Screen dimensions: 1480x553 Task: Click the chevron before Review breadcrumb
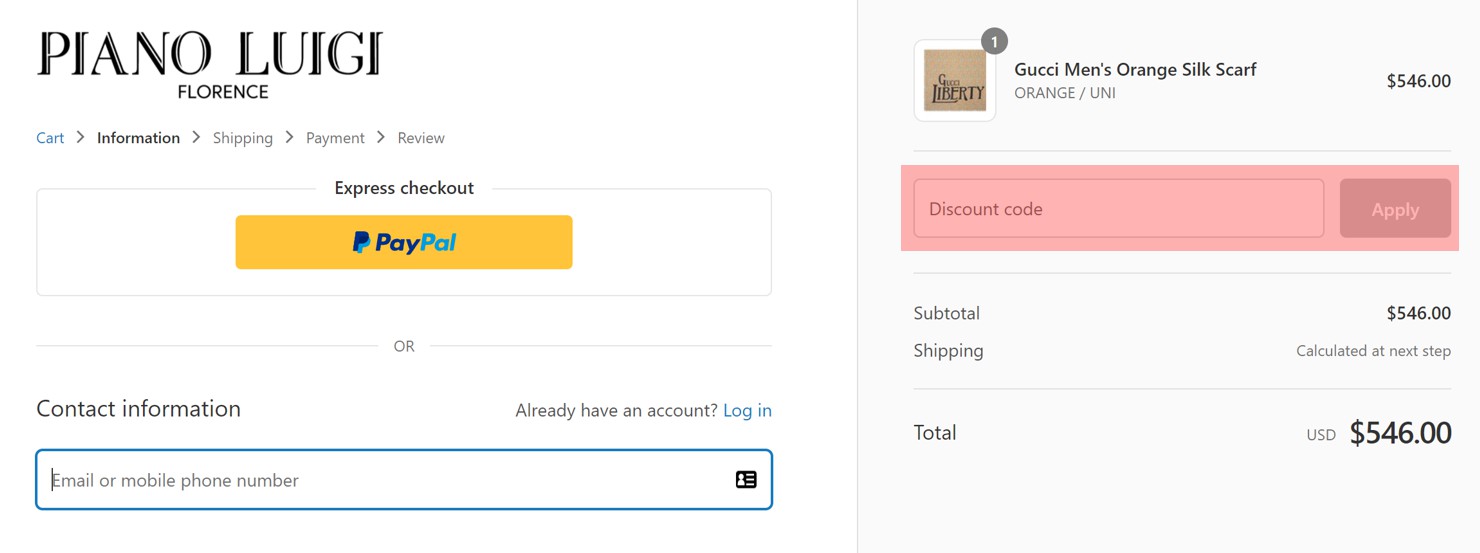(x=381, y=137)
